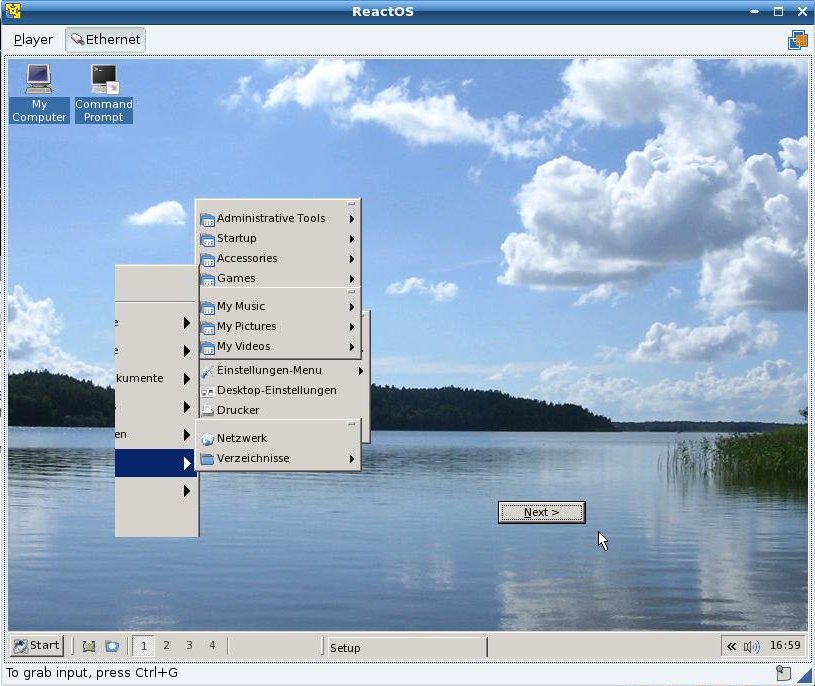Select the Setup taskbar button
Screen dimensions: 815x686
407,648
